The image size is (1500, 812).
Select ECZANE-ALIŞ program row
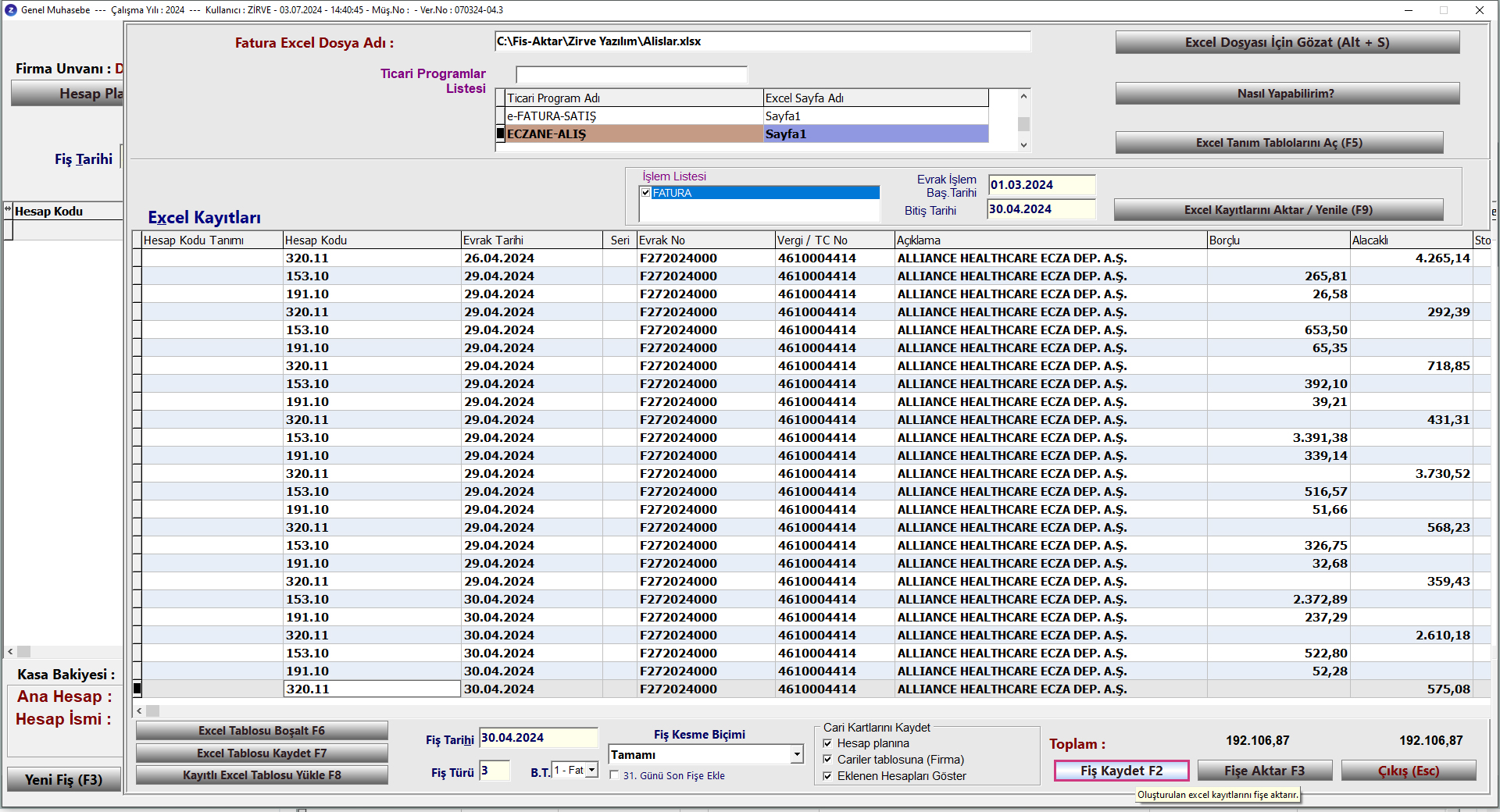pyautogui.click(x=633, y=134)
